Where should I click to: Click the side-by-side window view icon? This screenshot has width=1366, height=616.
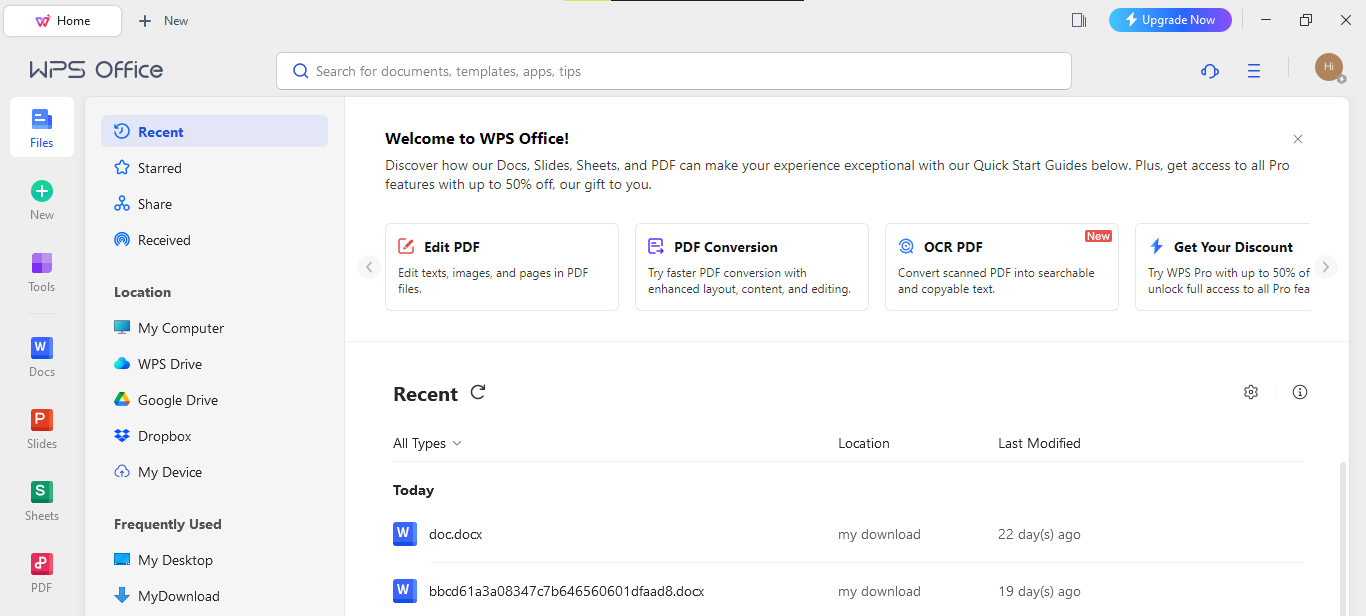pos(1078,19)
